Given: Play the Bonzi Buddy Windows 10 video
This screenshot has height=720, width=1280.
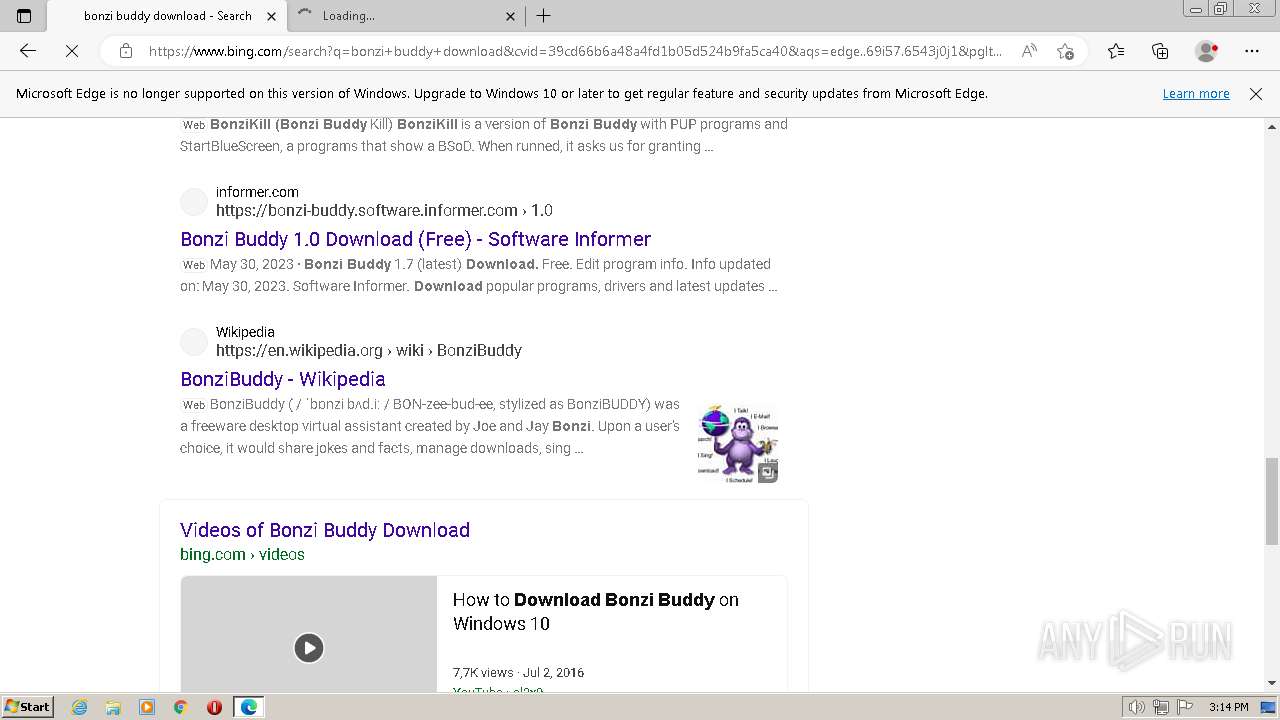Looking at the screenshot, I should pyautogui.click(x=308, y=648).
